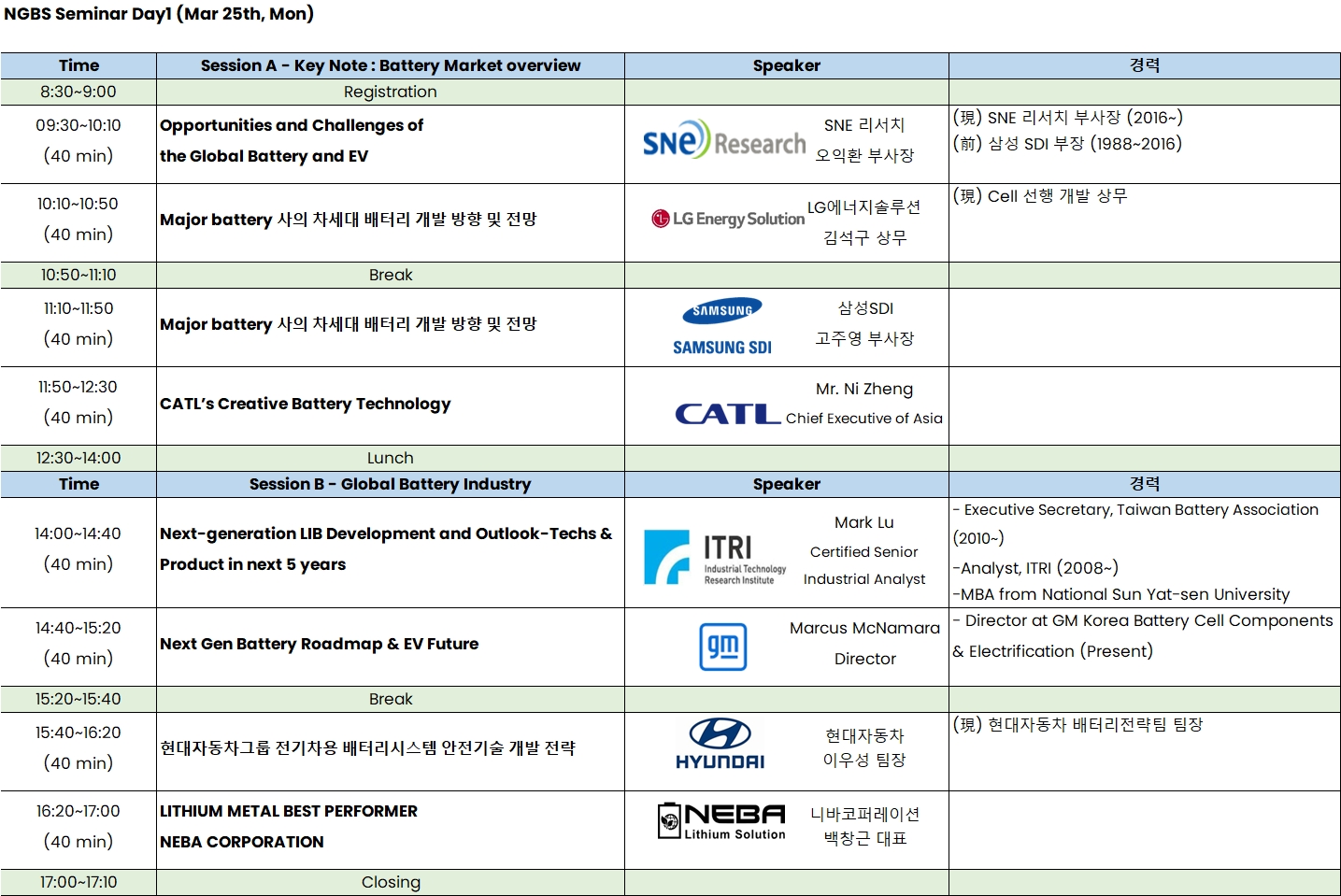The height and width of the screenshot is (896, 1341).
Task: Click the 09:30~10:10 time cell
Action: (78, 144)
